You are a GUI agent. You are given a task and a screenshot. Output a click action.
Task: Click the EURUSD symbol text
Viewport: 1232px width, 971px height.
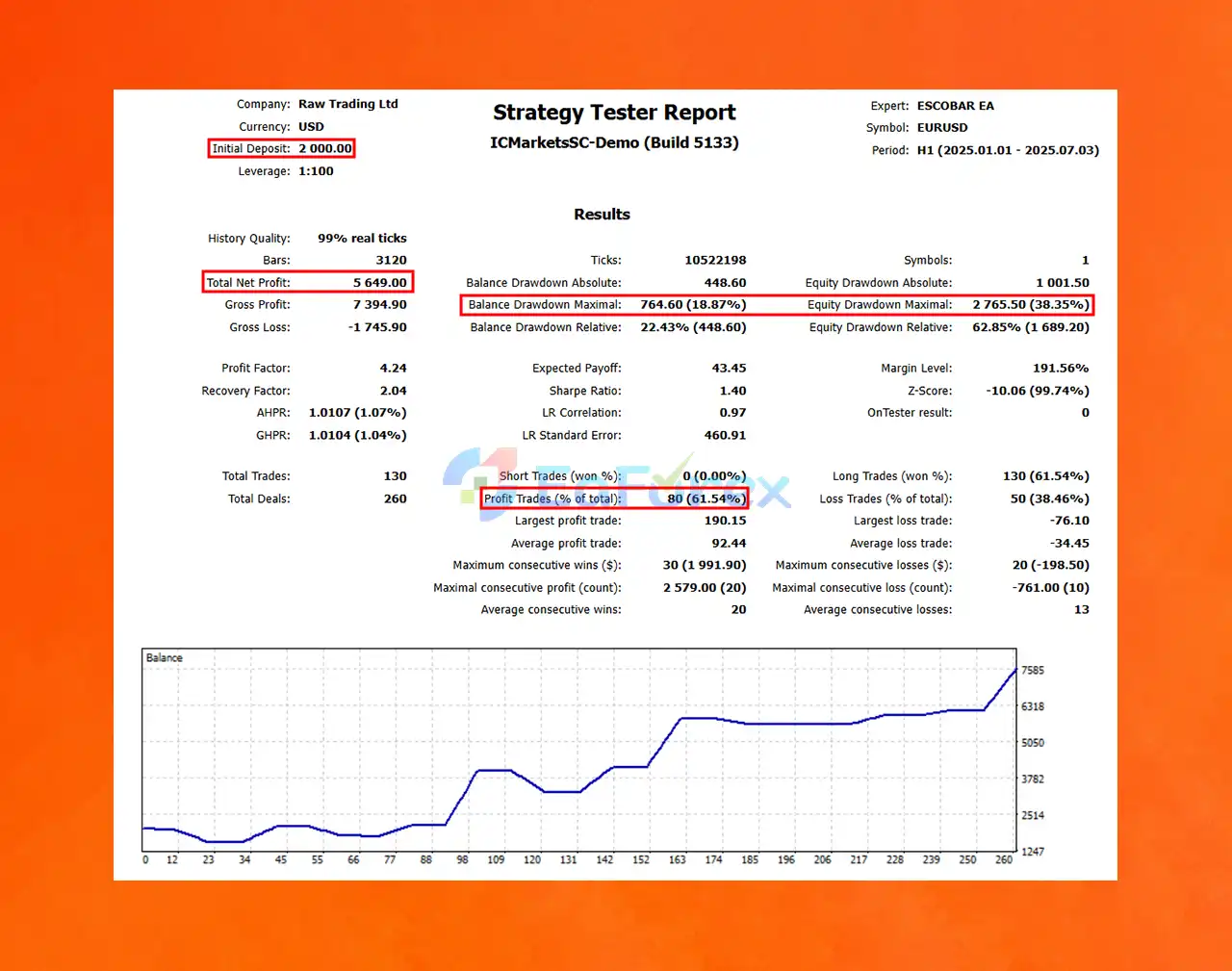coord(942,127)
